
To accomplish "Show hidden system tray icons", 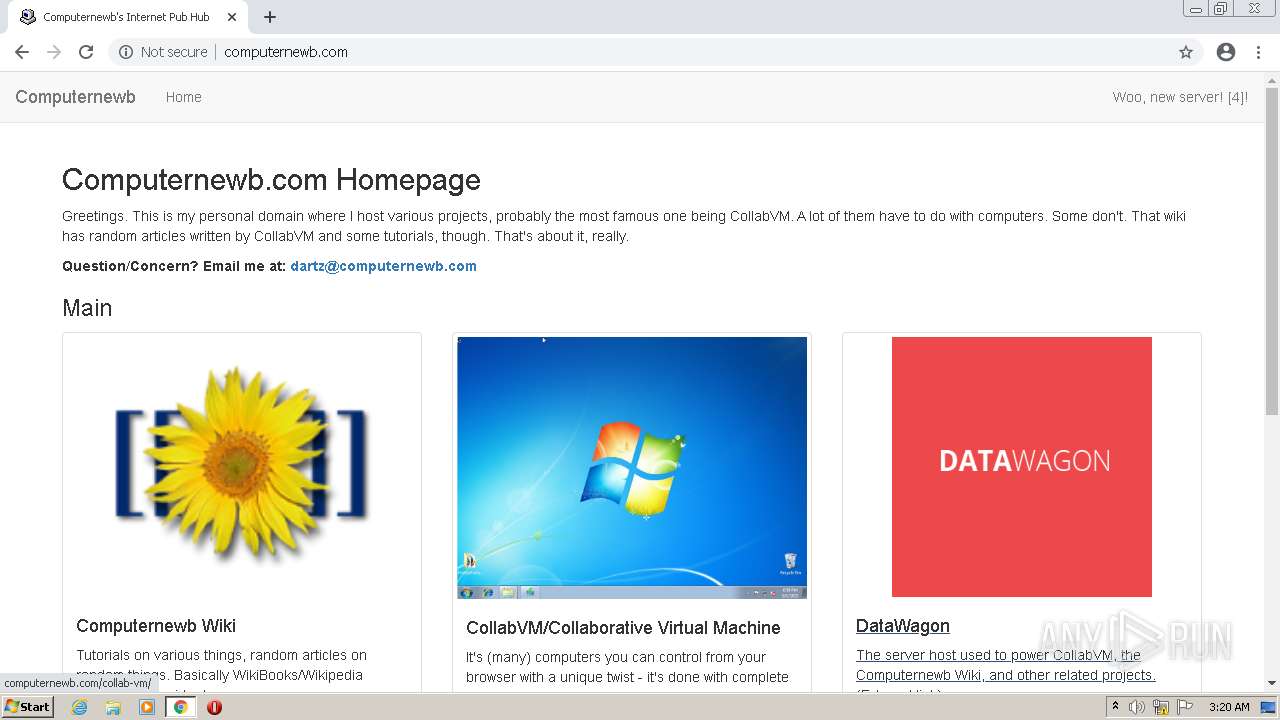I will pyautogui.click(x=1115, y=707).
